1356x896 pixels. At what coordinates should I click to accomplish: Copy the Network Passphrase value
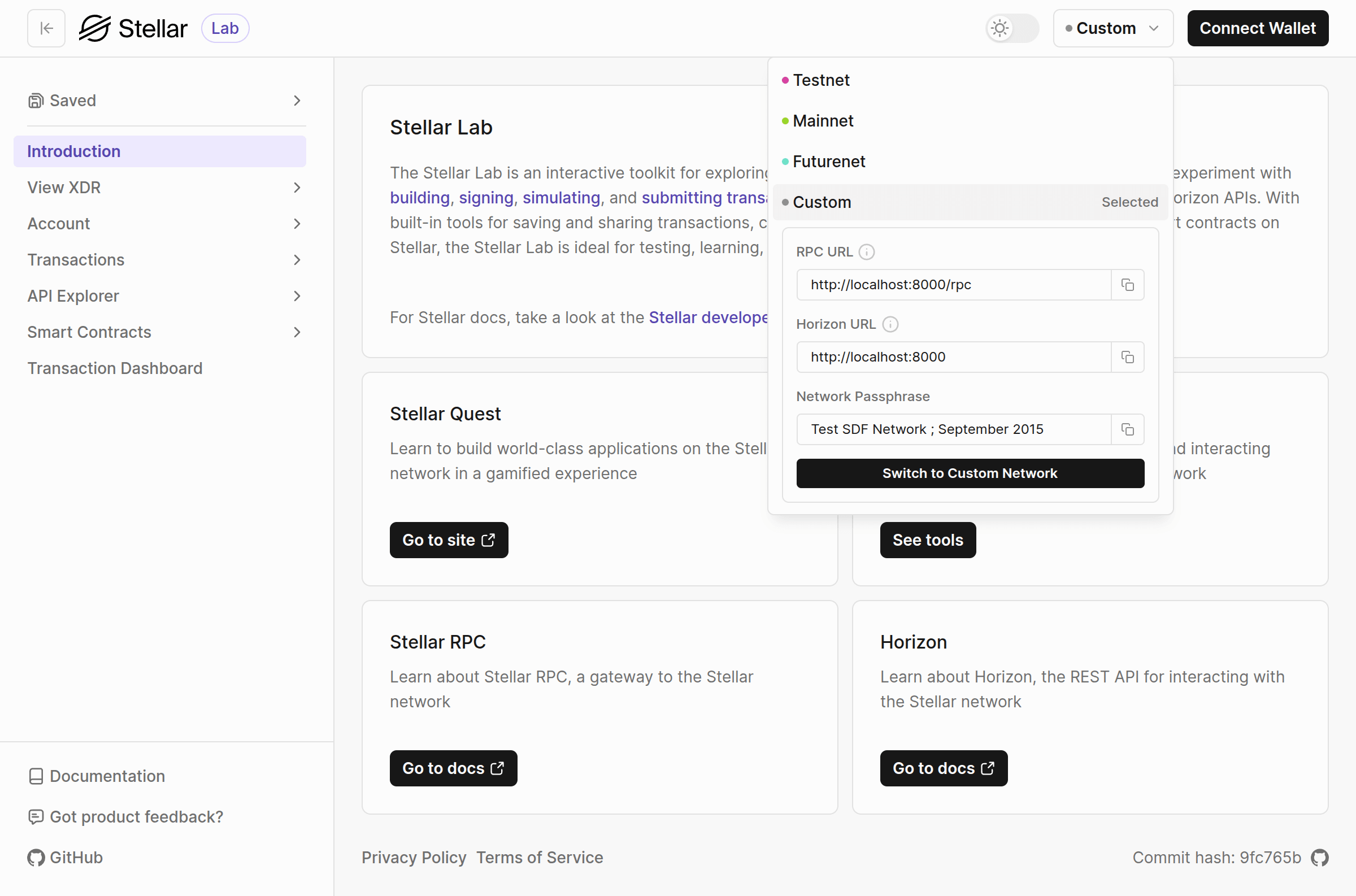pyautogui.click(x=1127, y=429)
